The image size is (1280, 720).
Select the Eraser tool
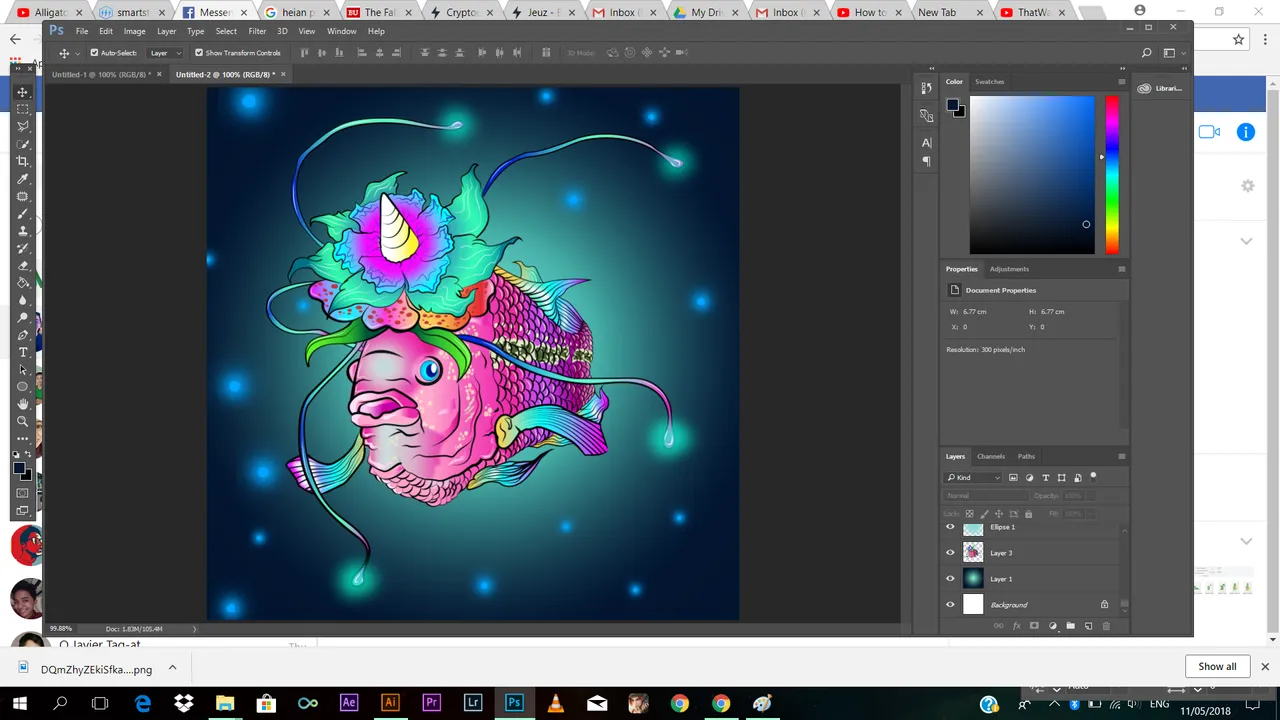[22, 266]
